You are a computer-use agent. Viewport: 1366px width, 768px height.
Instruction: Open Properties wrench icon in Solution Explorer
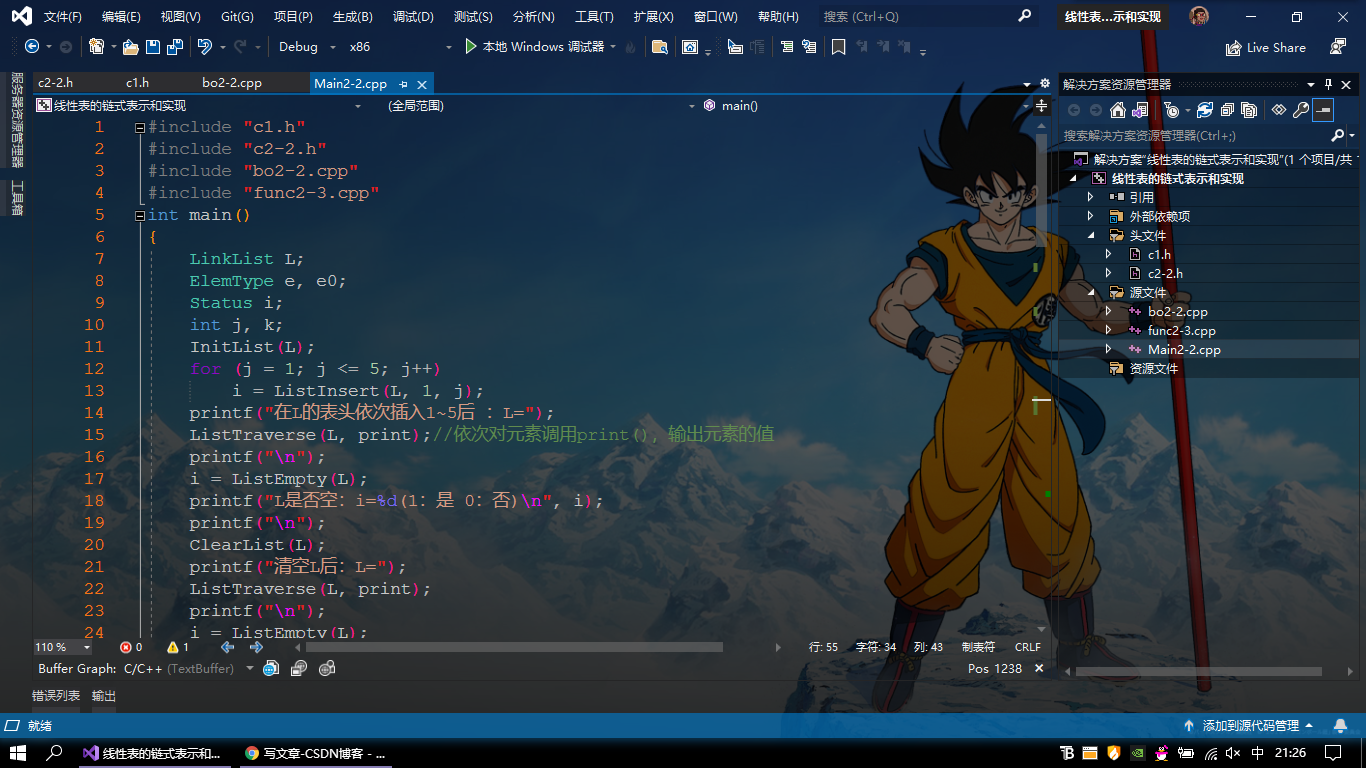(x=1300, y=110)
